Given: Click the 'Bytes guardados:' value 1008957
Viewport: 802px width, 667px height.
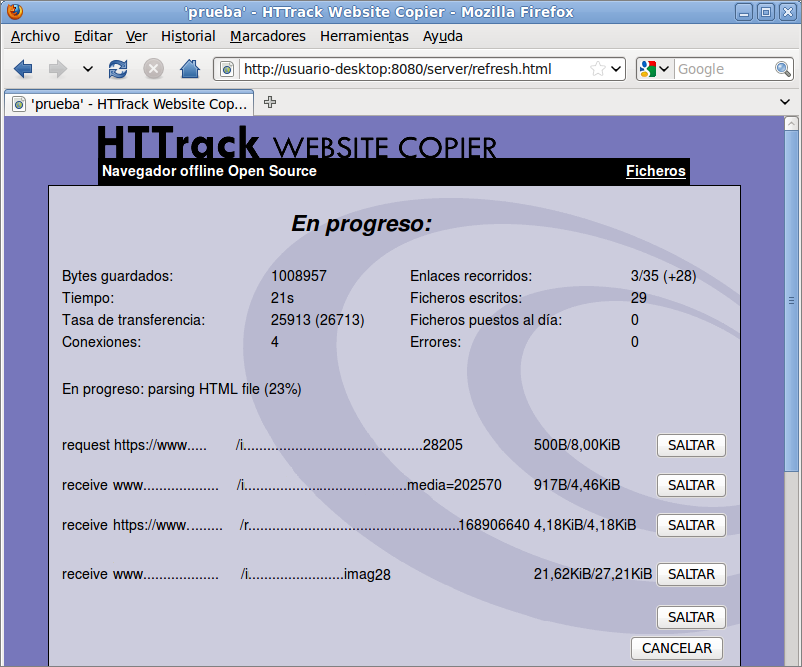Looking at the screenshot, I should click(299, 276).
